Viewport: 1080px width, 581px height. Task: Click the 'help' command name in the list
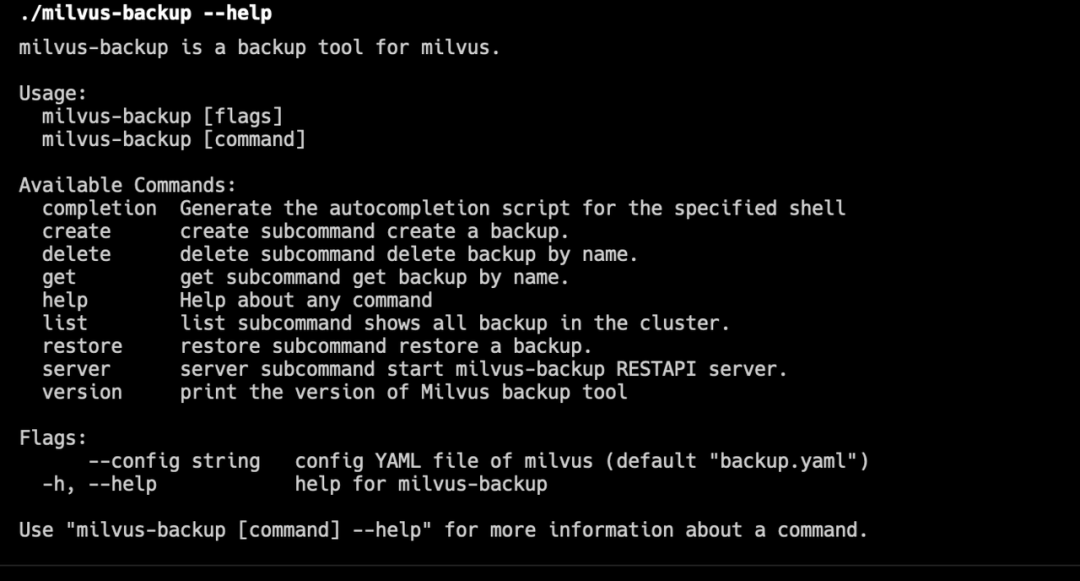(x=65, y=300)
